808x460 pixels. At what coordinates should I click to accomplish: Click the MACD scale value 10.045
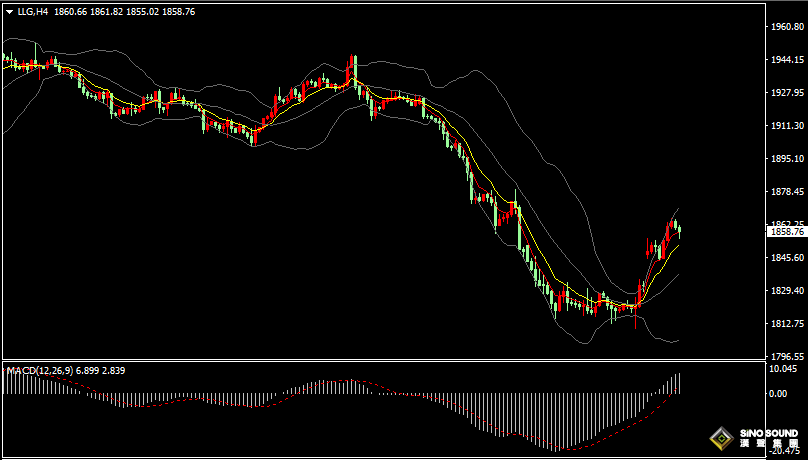pyautogui.click(x=784, y=369)
